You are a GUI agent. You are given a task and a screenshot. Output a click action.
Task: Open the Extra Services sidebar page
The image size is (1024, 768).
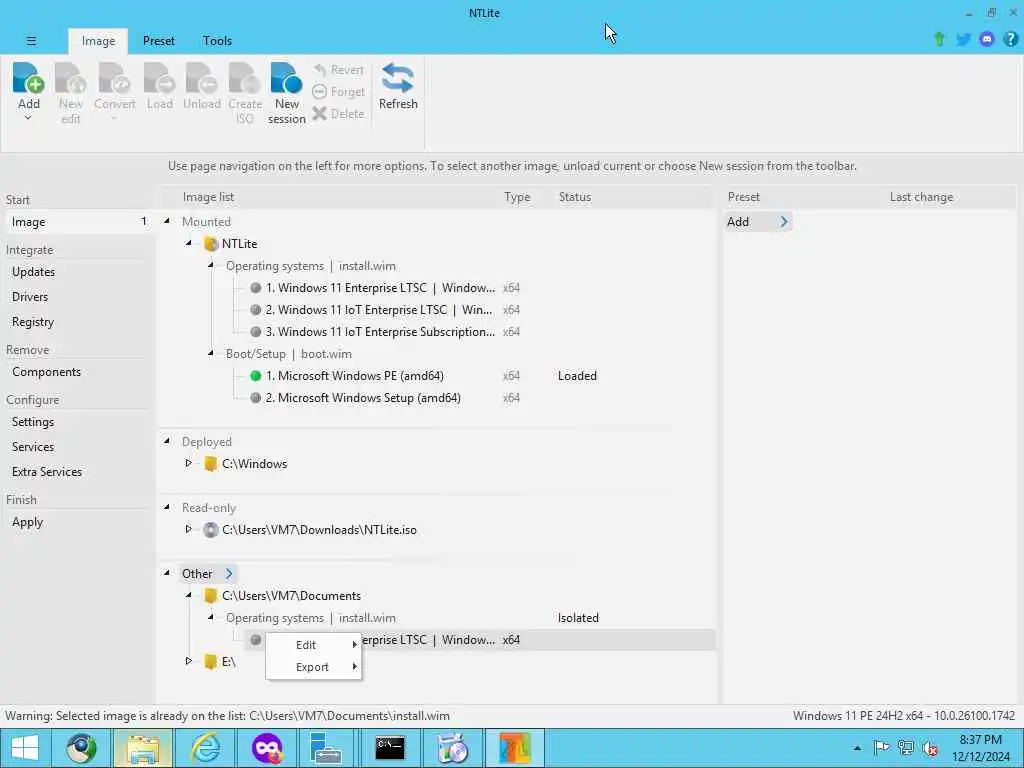tap(47, 472)
